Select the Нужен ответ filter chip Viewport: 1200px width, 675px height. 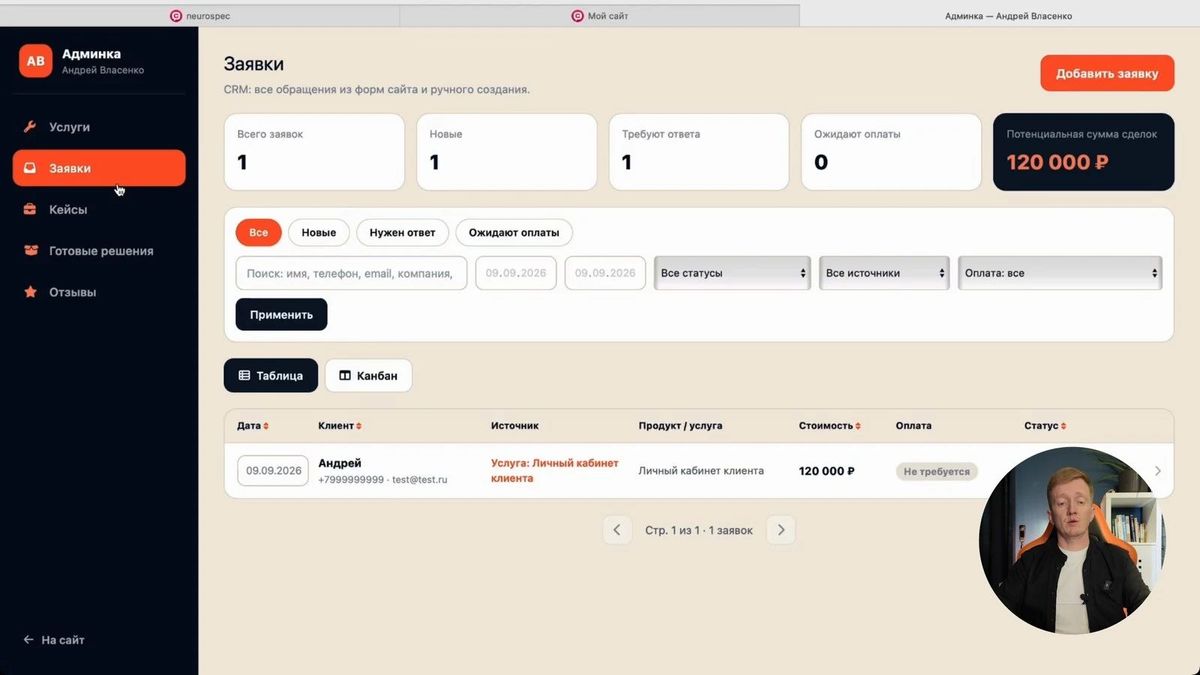coord(403,233)
